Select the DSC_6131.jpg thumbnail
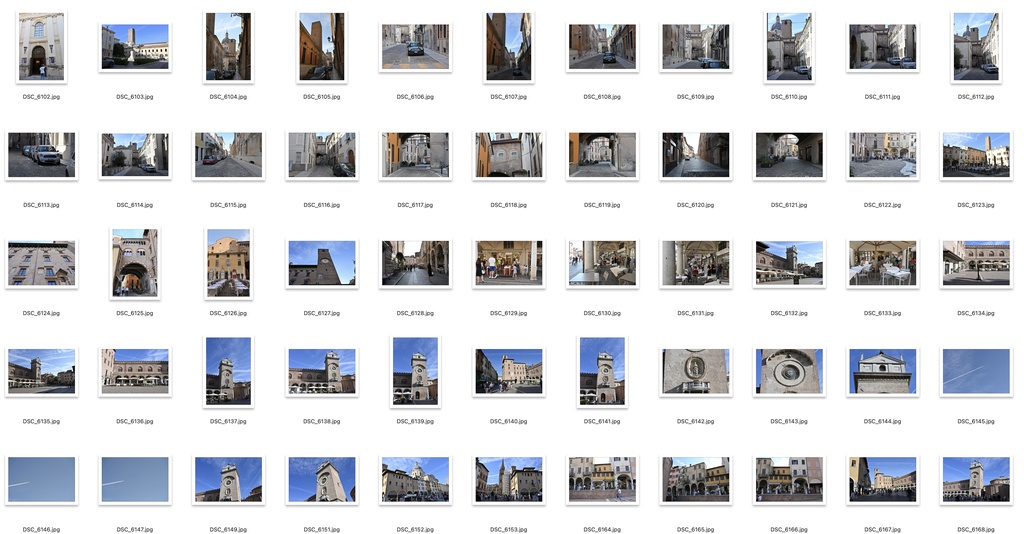Viewport: 1024px width, 534px height. tap(695, 263)
